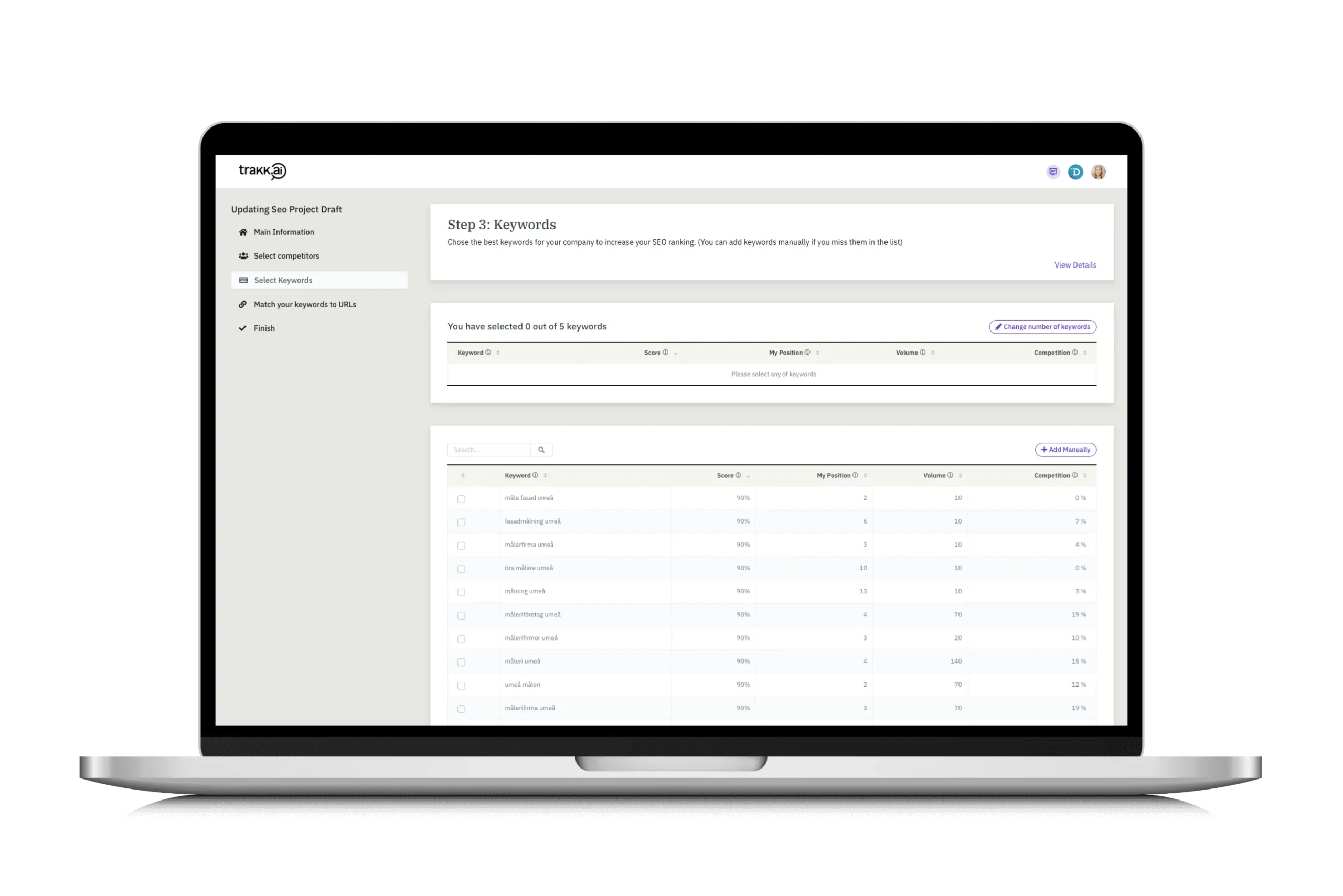Click info icon beside lower table Competition header
This screenshot has height=896, width=1343.
pos(1075,475)
